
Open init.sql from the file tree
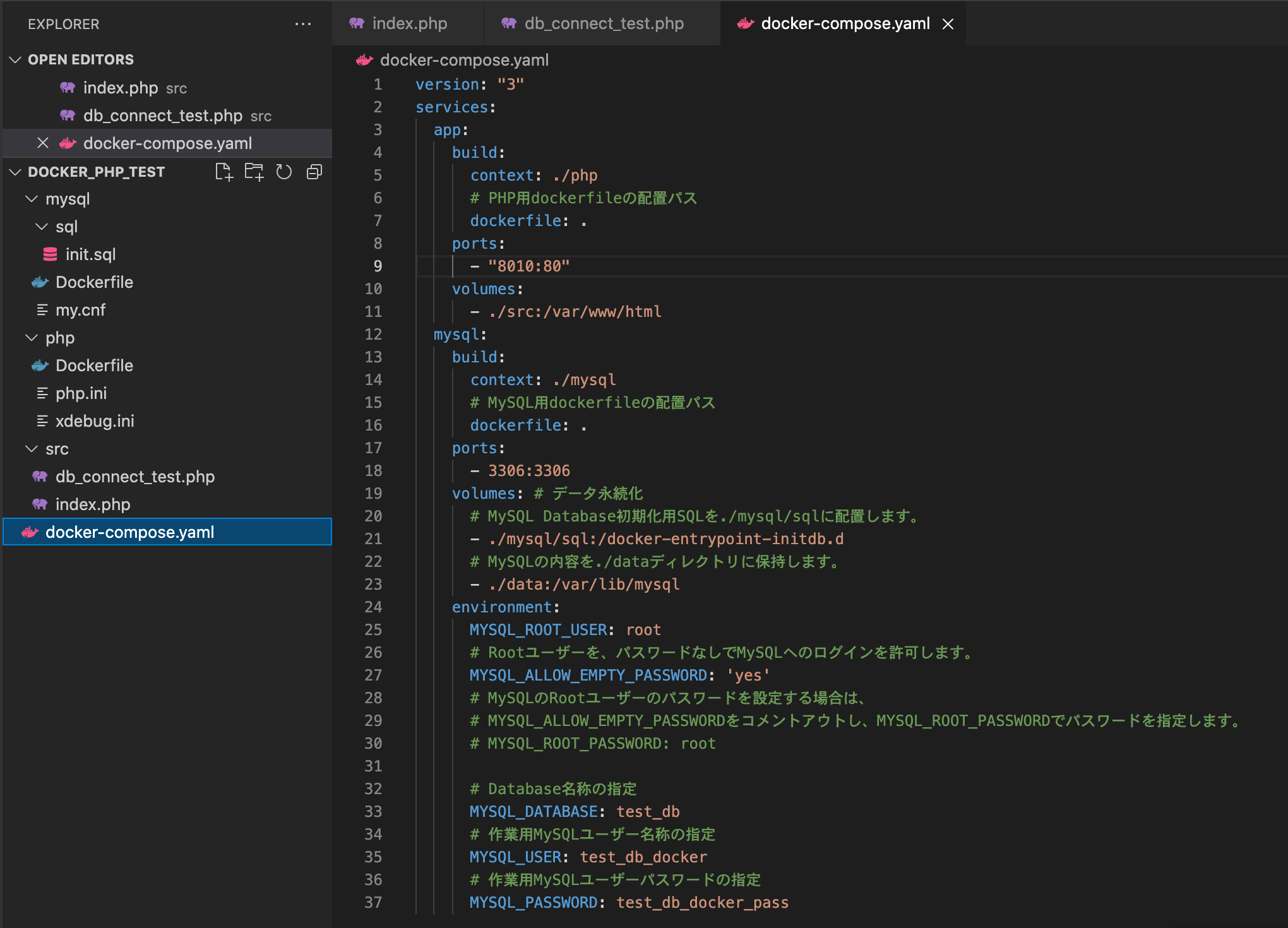pyautogui.click(x=167, y=254)
